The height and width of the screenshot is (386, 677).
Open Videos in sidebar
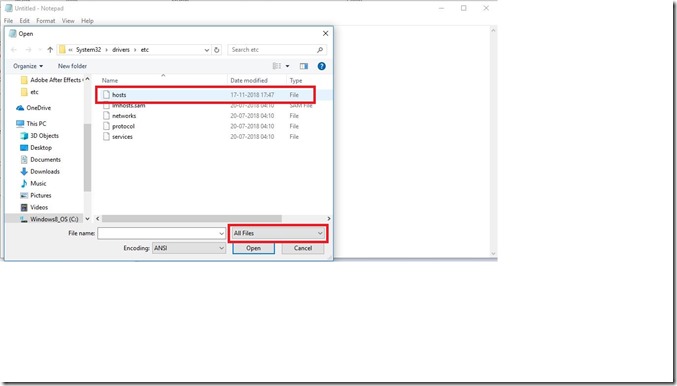[x=34, y=208]
